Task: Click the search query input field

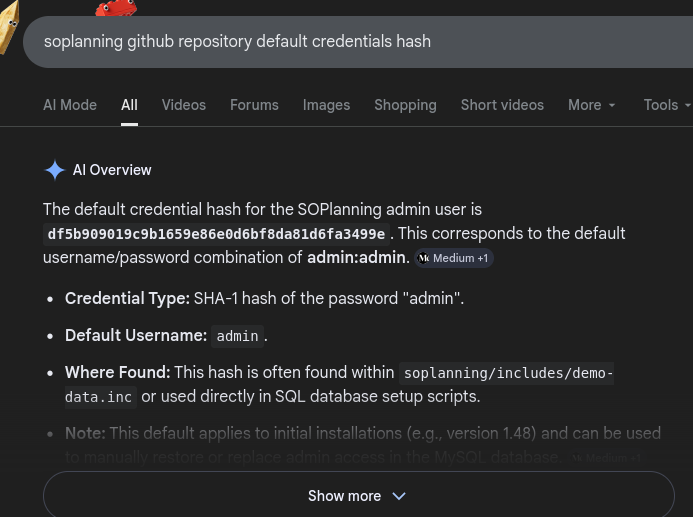Action: click(x=358, y=42)
